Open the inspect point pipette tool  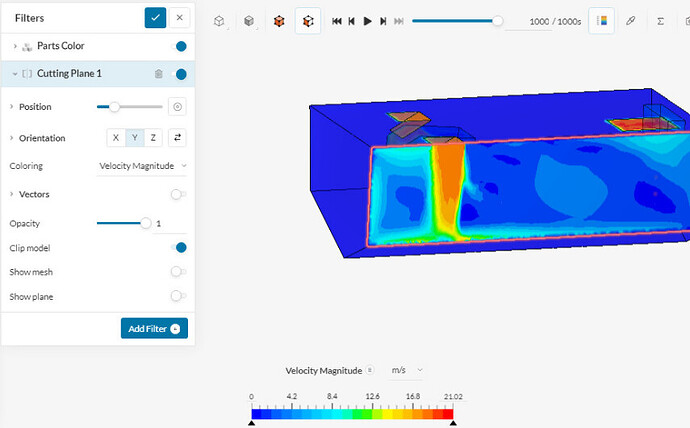pyautogui.click(x=631, y=21)
